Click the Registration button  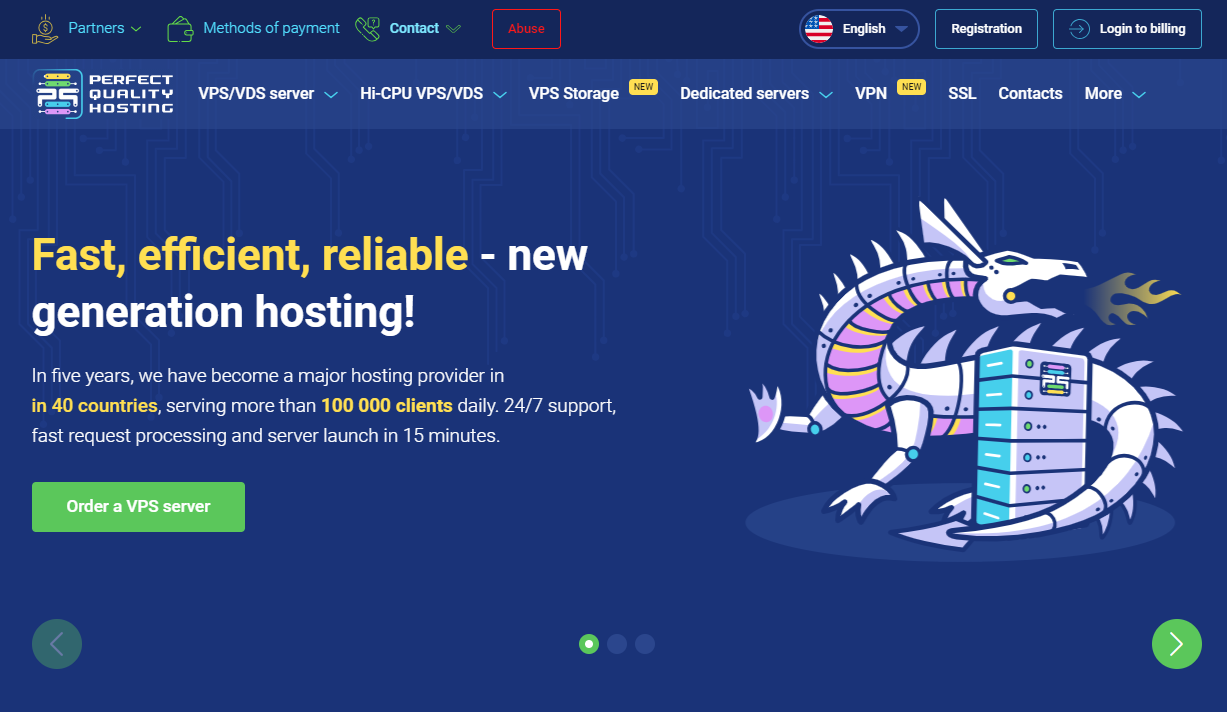(x=986, y=29)
